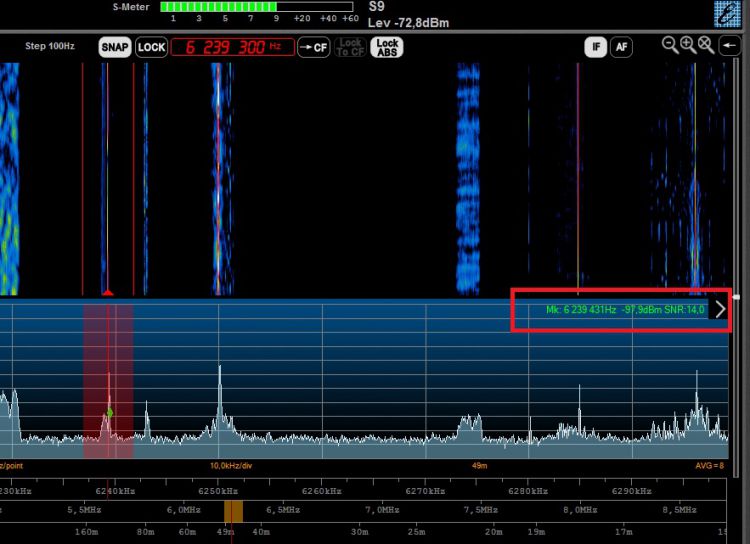This screenshot has height=544, width=750.
Task: Click 6280kHz on the frequency scale
Action: tap(528, 491)
